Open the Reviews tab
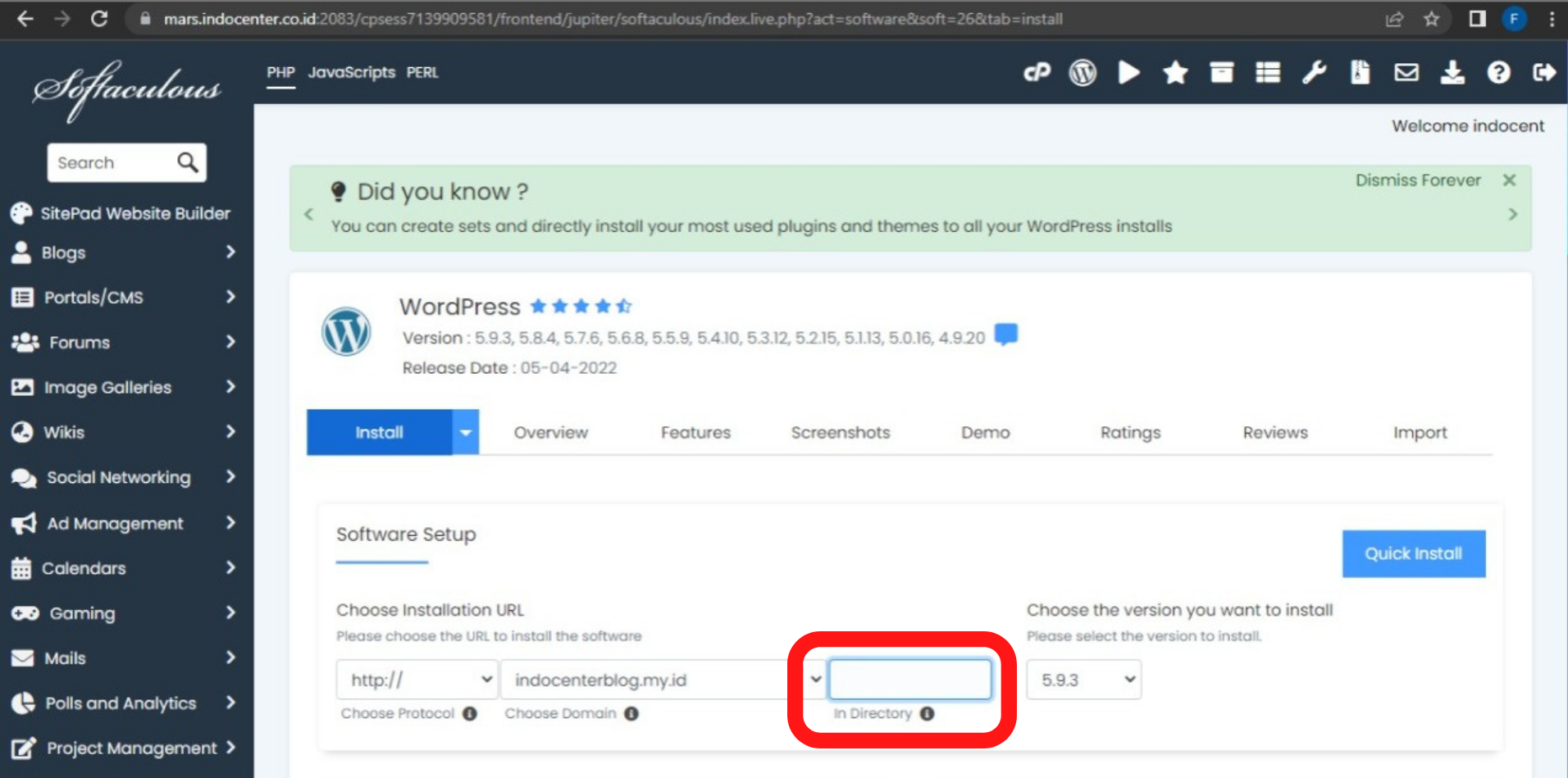The width and height of the screenshot is (1568, 778). 1275,433
